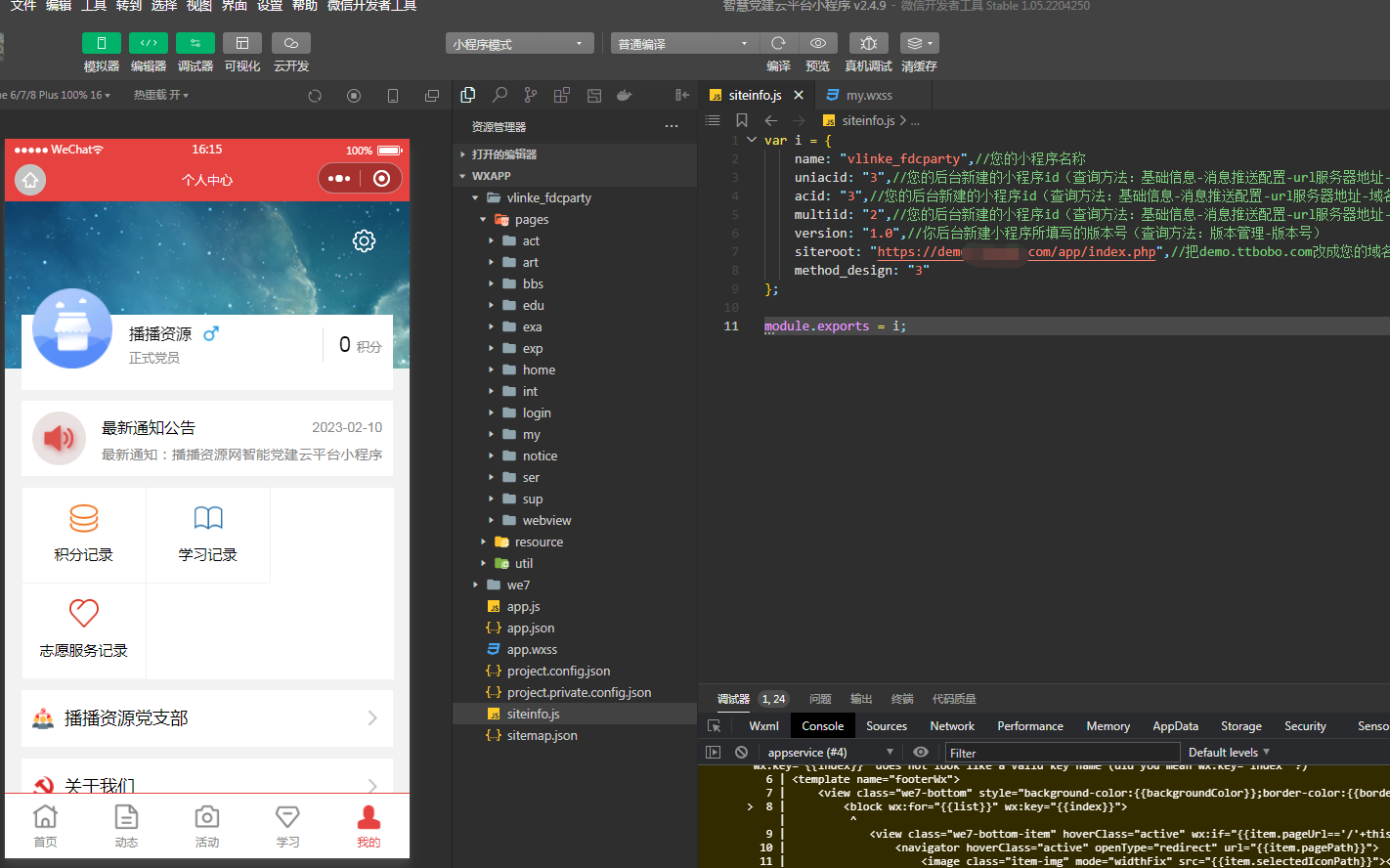Click the compile refresh icon

(778, 43)
